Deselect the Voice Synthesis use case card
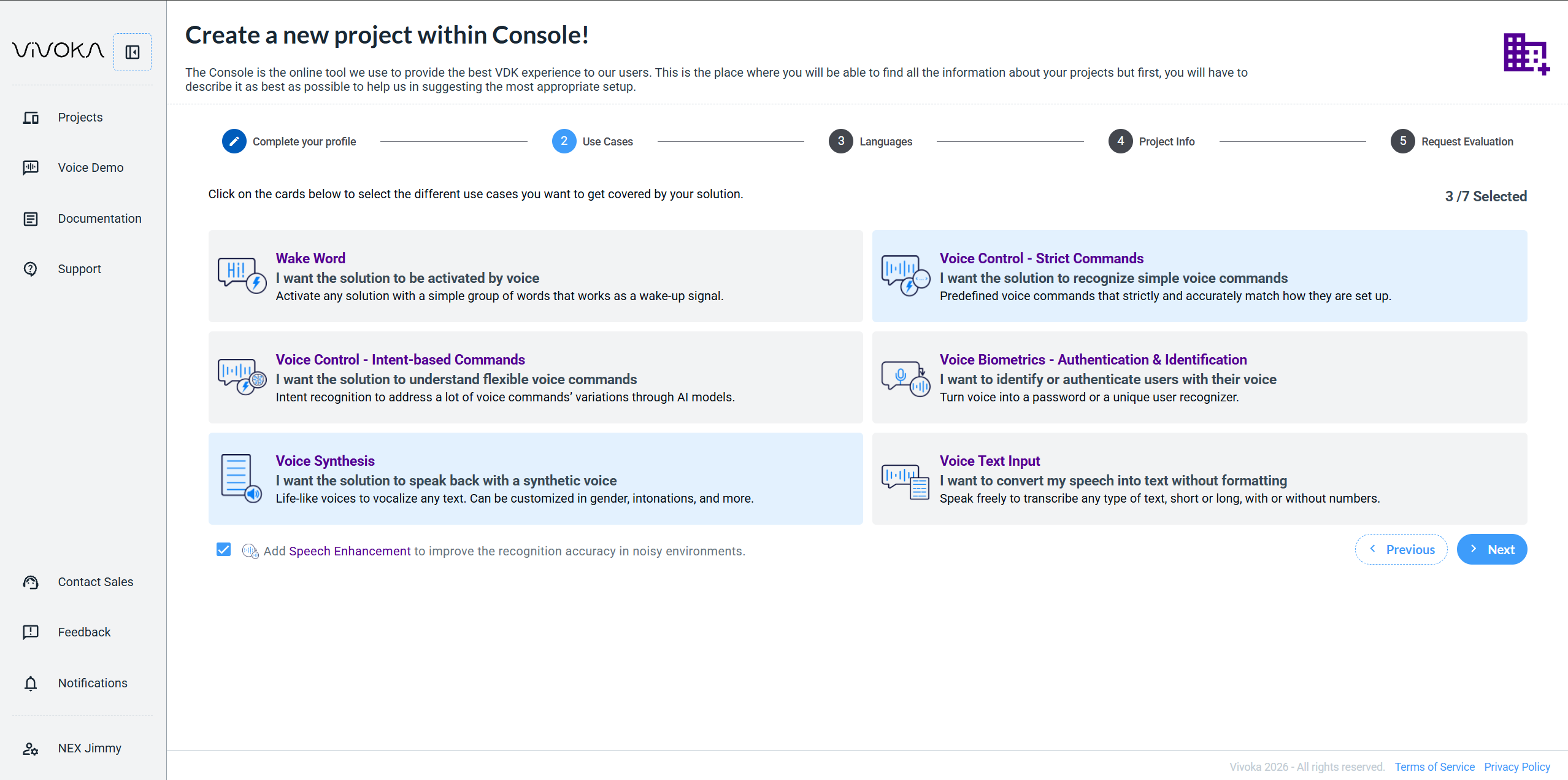The image size is (1568, 780). [x=536, y=479]
